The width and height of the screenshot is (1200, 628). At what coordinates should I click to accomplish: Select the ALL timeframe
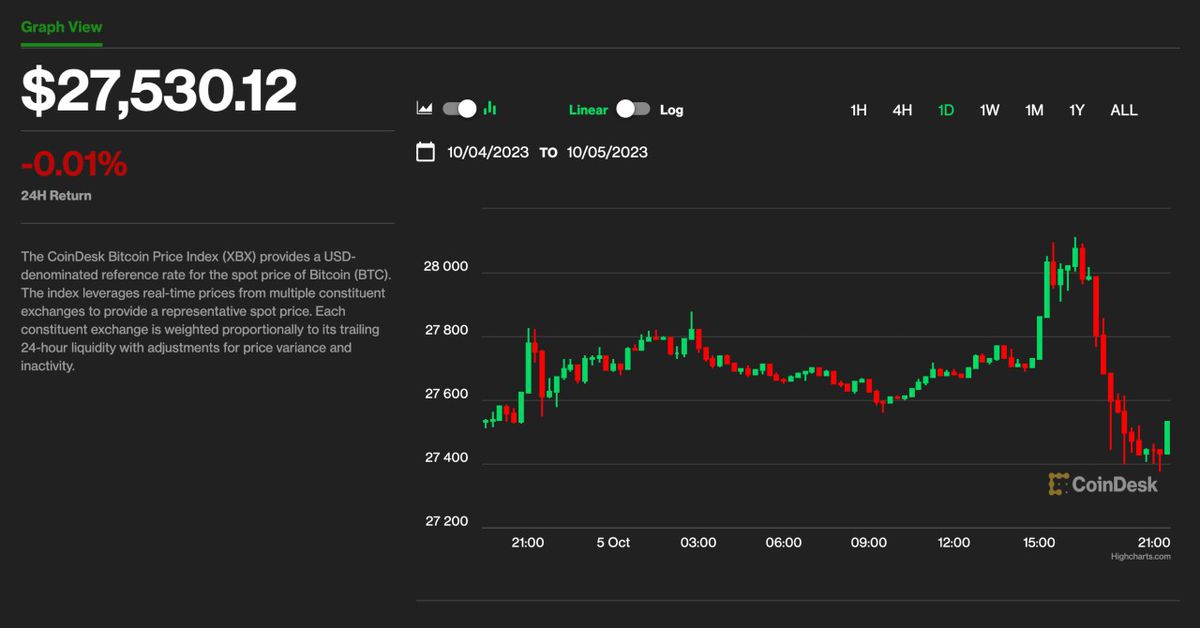coord(1124,110)
